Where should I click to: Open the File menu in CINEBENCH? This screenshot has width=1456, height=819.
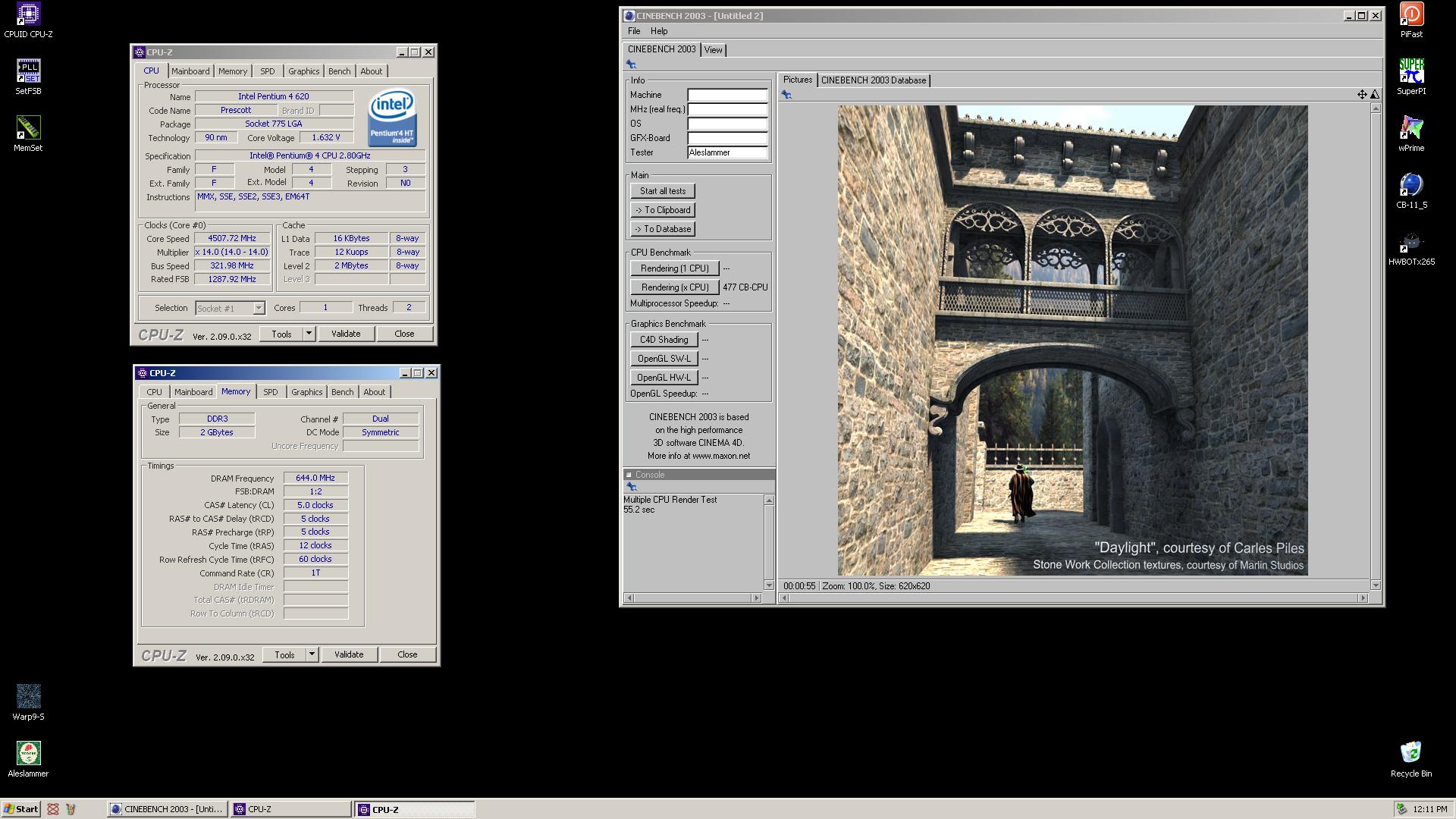tap(634, 31)
